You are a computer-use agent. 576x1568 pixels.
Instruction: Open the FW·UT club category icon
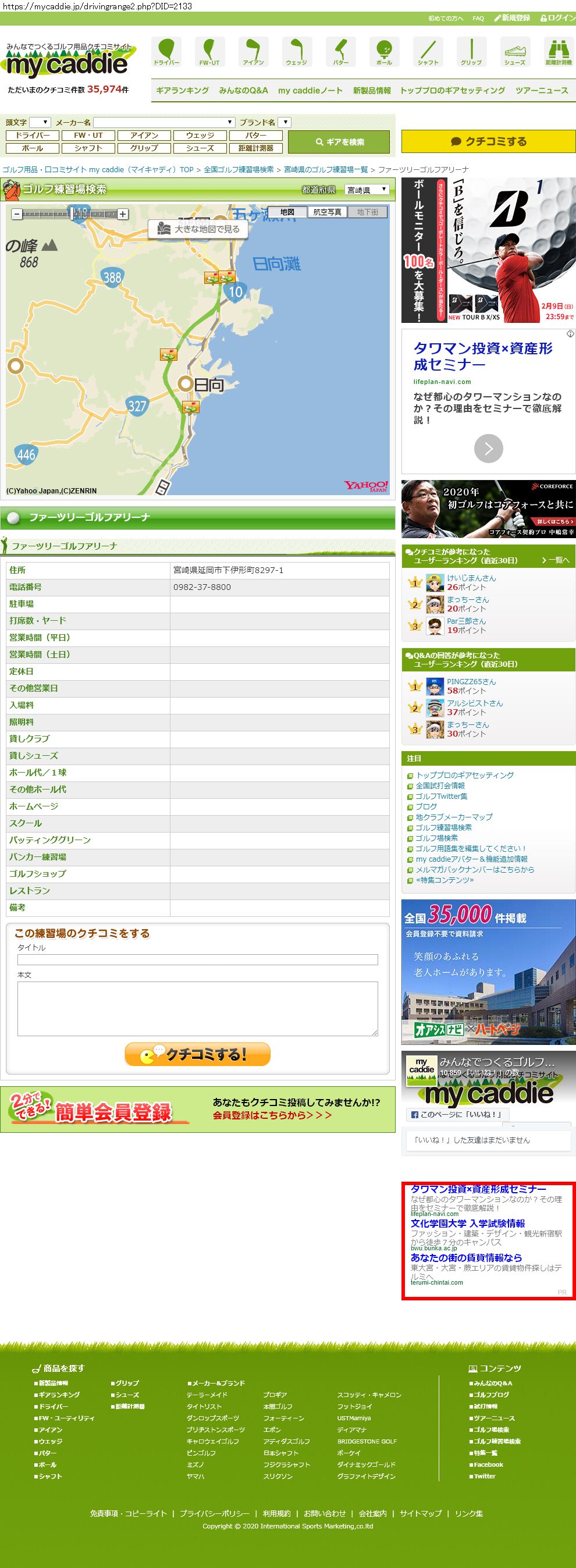click(209, 52)
